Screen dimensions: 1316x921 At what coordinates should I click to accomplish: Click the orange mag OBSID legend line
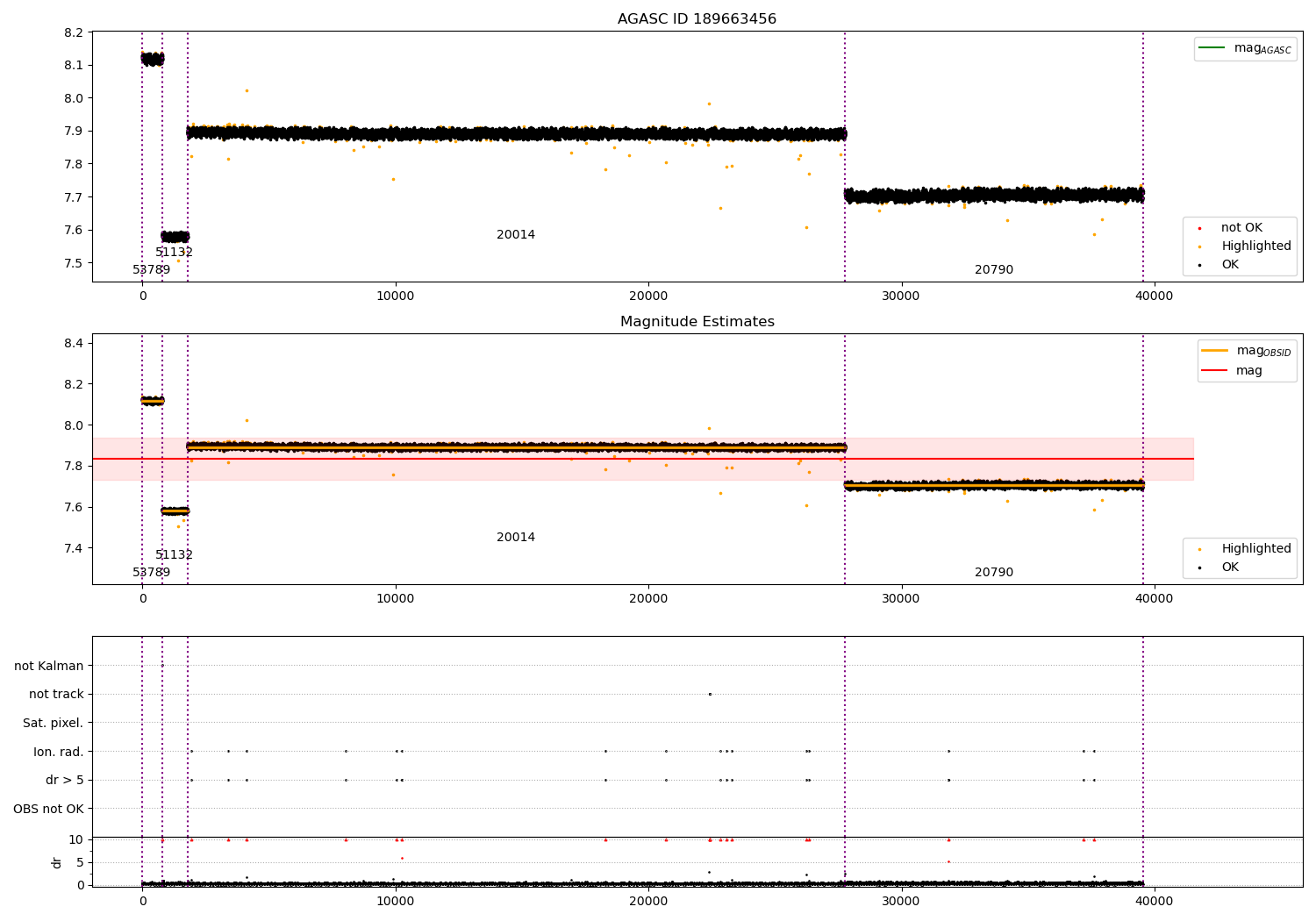1214,351
